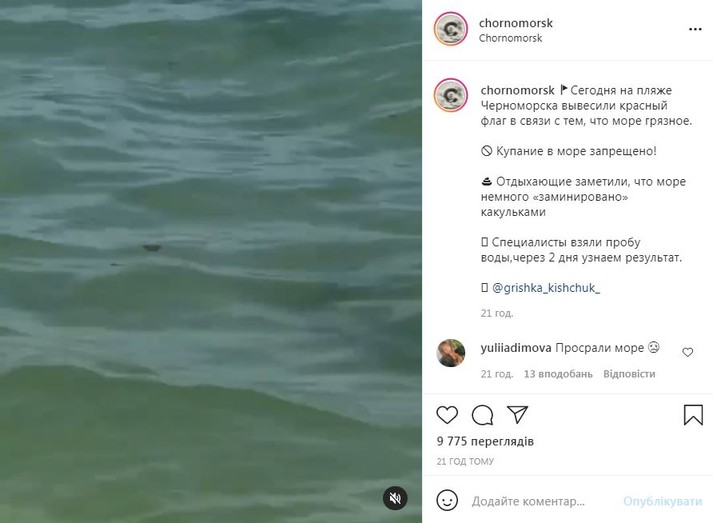Open emoji picker smiley icon
The width and height of the screenshot is (713, 523).
point(447,501)
